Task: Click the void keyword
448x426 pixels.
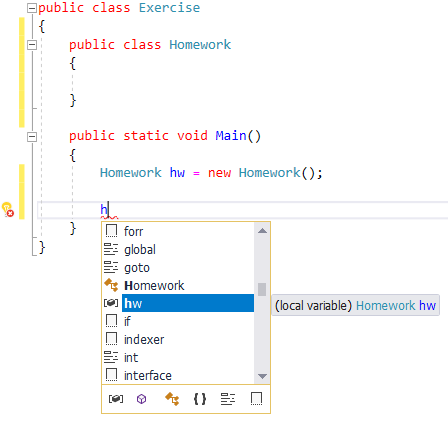Action: point(192,136)
